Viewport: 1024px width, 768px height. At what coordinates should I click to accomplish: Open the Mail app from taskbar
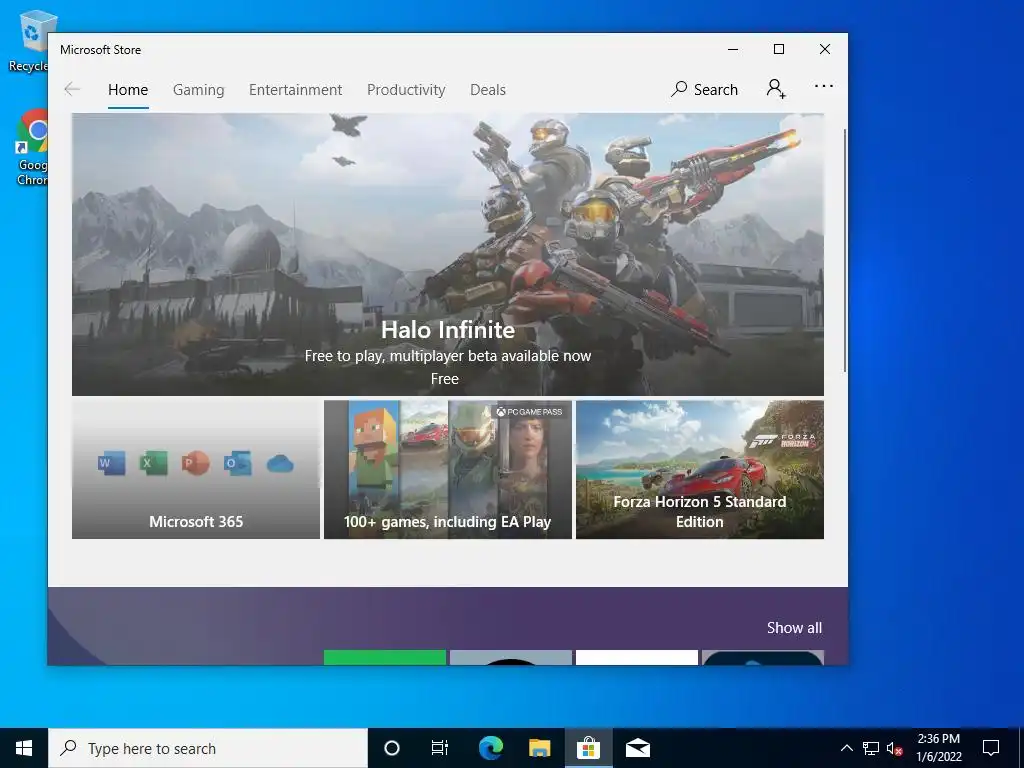637,748
